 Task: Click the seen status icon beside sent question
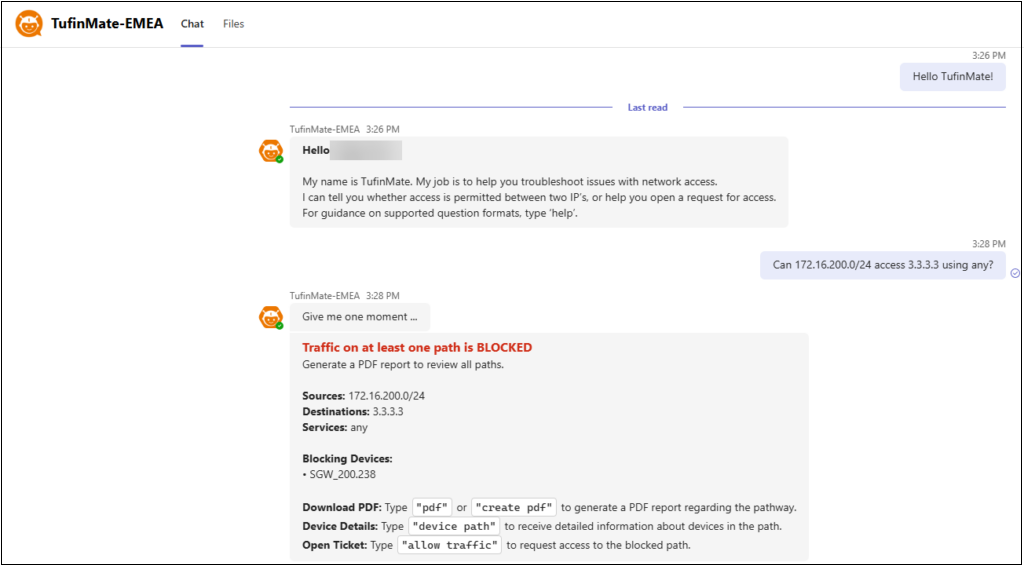click(x=1015, y=273)
